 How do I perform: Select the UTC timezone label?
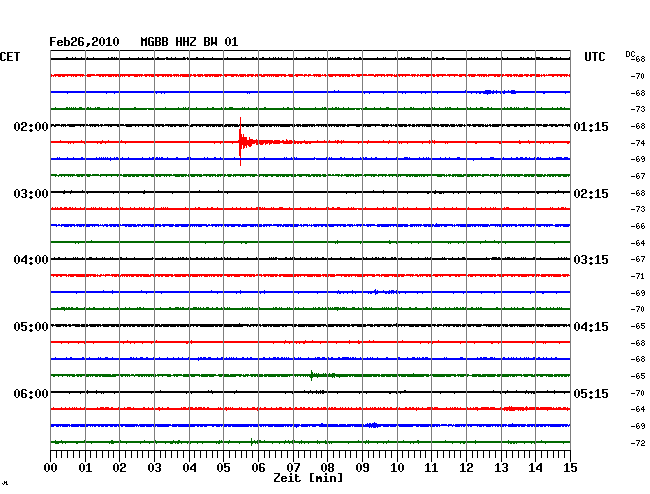click(594, 57)
